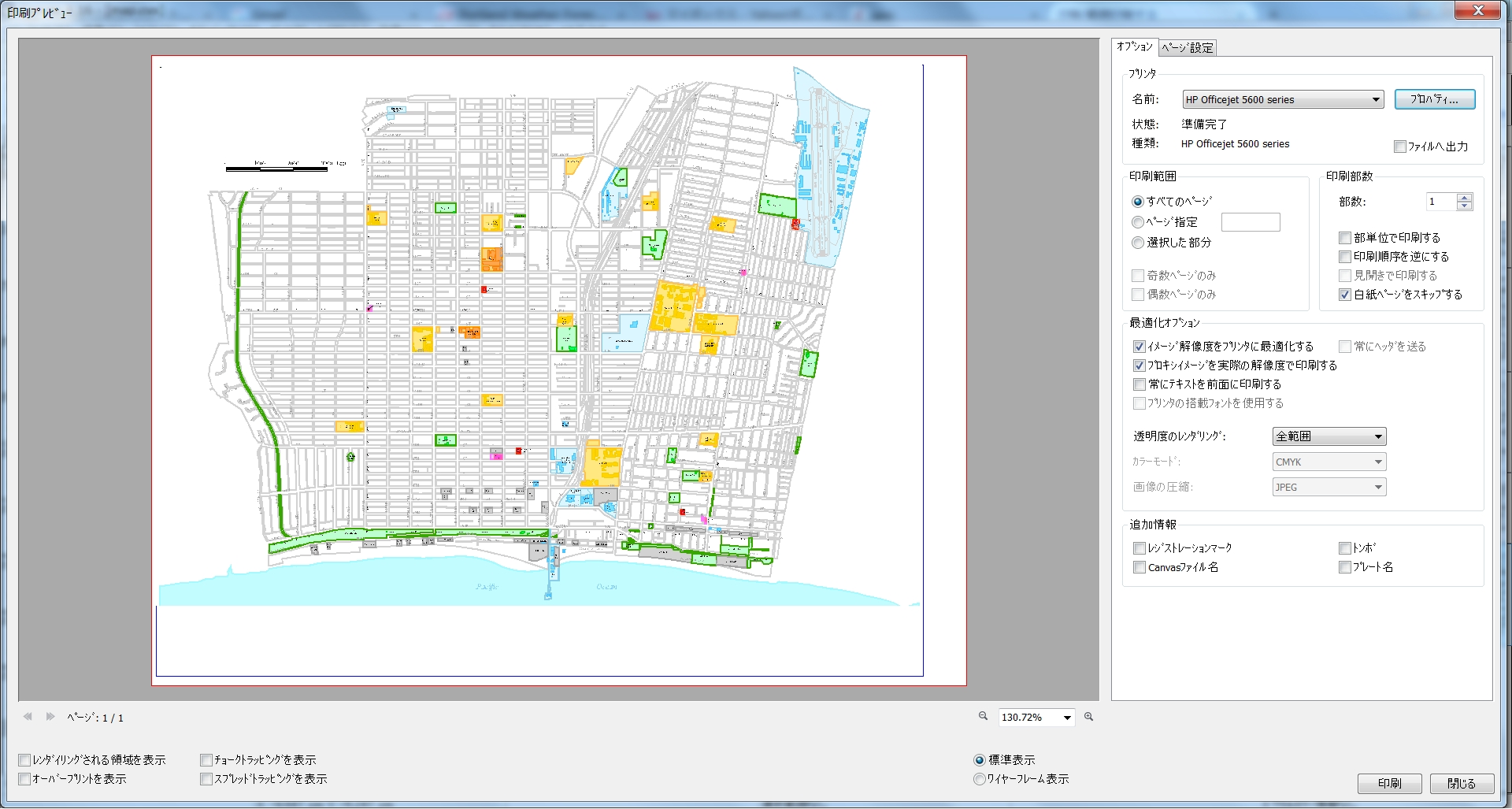Select すべてのページ radio button
The height and width of the screenshot is (809, 1512).
coord(1137,202)
